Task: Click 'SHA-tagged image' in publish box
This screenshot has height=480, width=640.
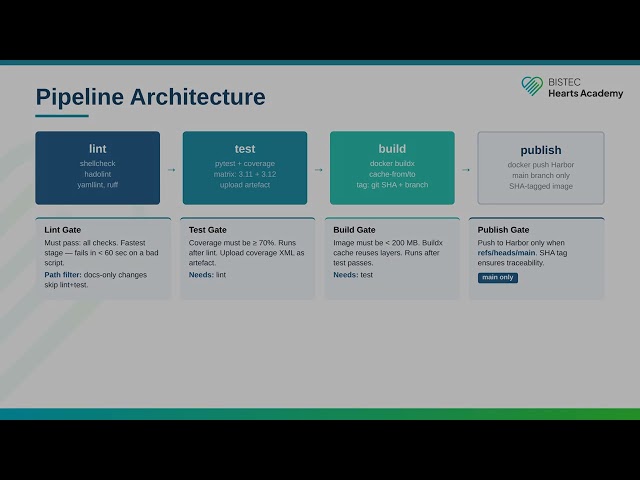Action: pos(541,186)
